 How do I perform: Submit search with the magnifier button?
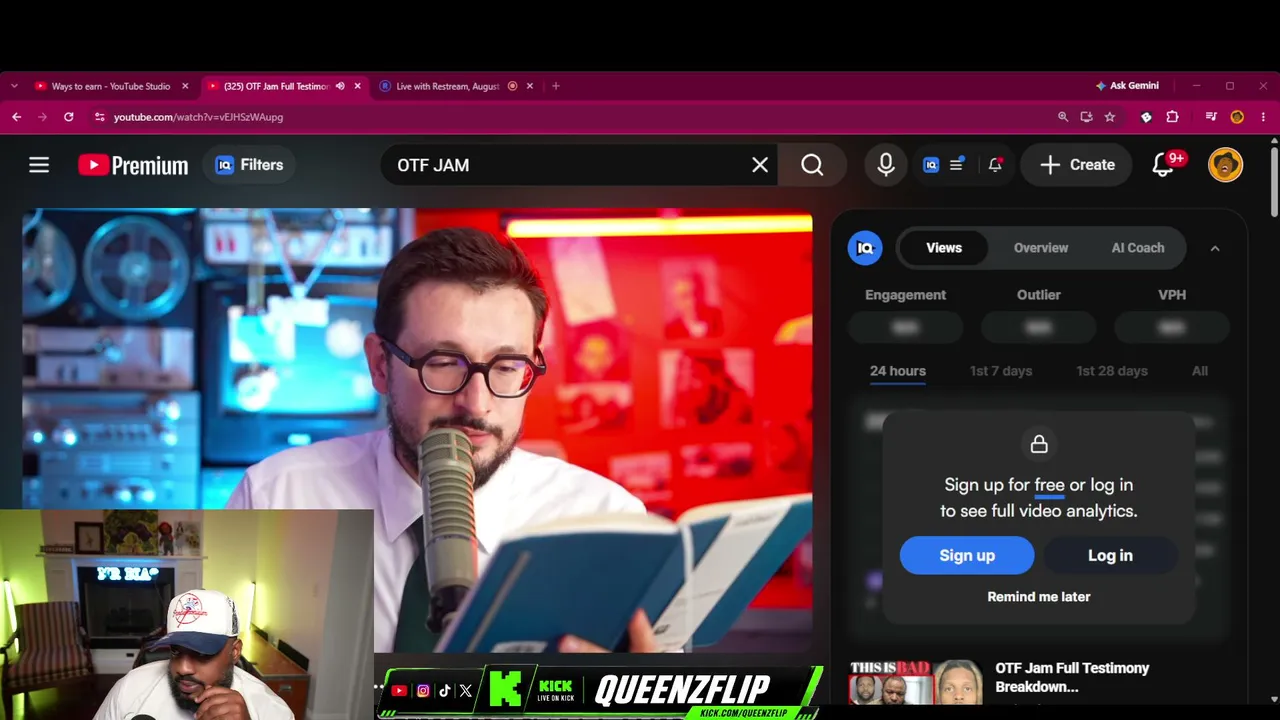tap(812, 165)
